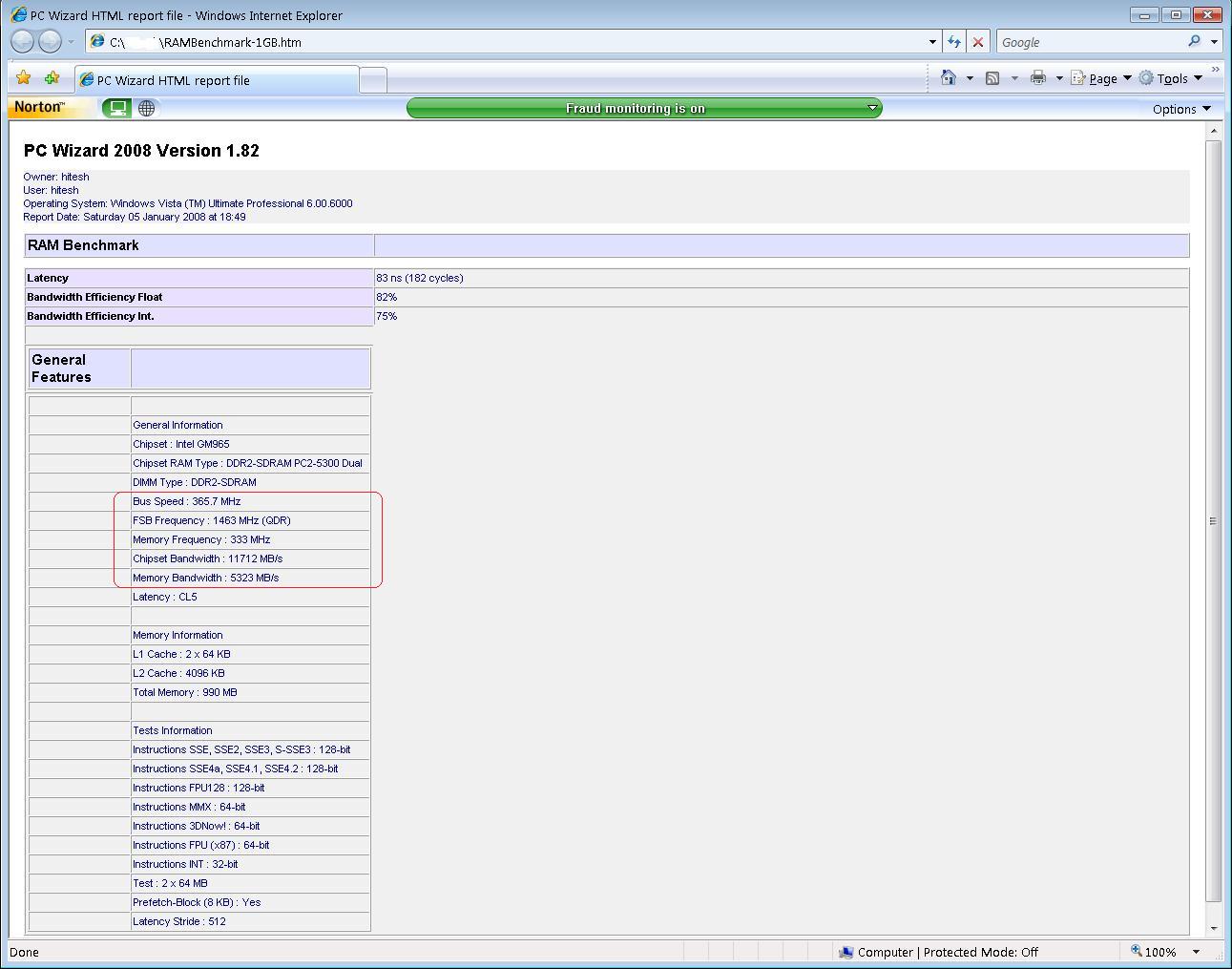Click the Bandwidth Efficiency Float label
Viewport: 1232px width, 969px height.
pos(94,297)
